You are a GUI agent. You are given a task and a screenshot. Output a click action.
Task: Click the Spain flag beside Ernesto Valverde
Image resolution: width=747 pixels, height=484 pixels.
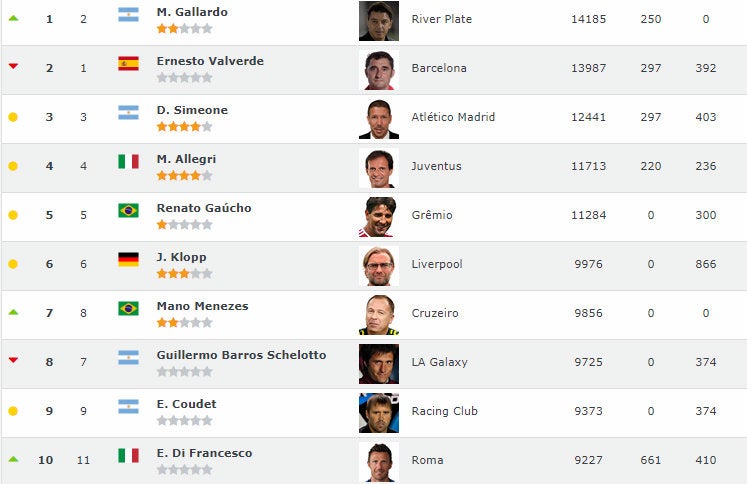tap(128, 64)
